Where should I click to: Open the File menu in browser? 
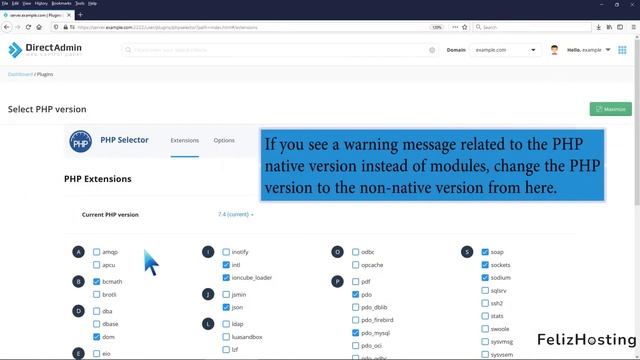(x=5, y=3)
